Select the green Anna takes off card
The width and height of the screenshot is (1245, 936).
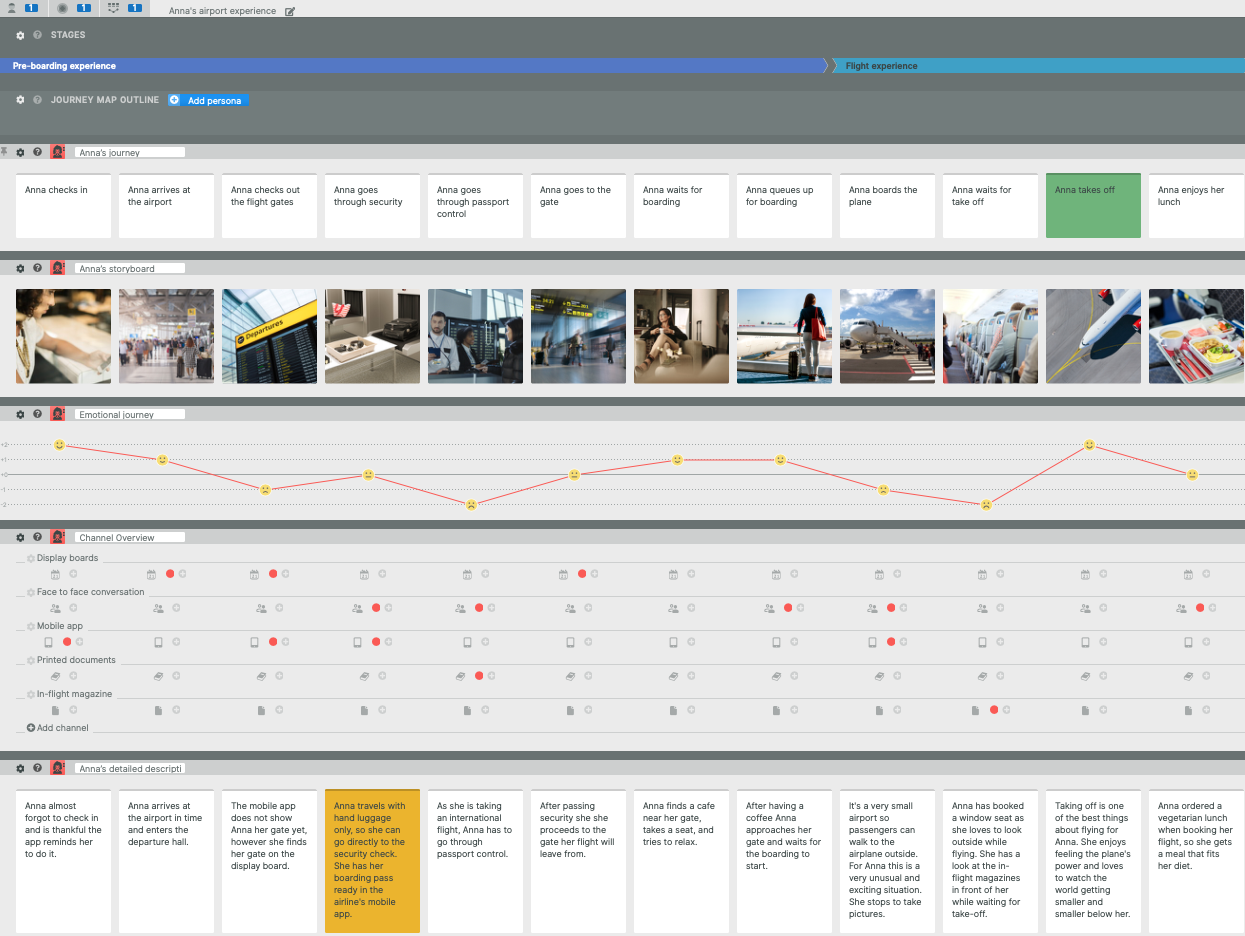[1093, 205]
